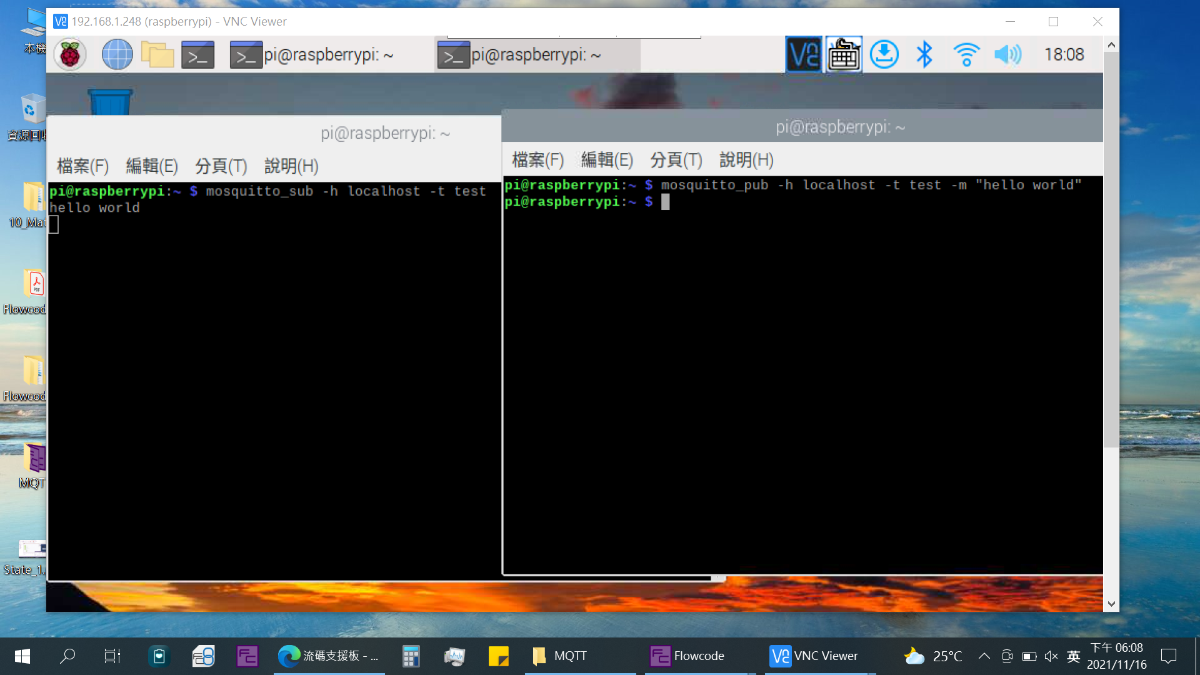This screenshot has height=675, width=1200.
Task: Click the Pi panel clock 18:08
Action: (x=1064, y=55)
